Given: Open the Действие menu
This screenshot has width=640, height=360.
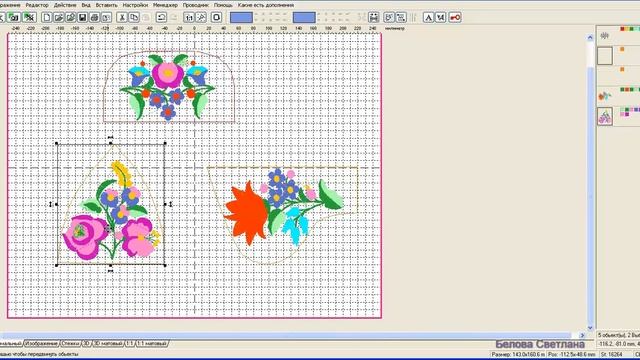Looking at the screenshot, I should (65, 5).
